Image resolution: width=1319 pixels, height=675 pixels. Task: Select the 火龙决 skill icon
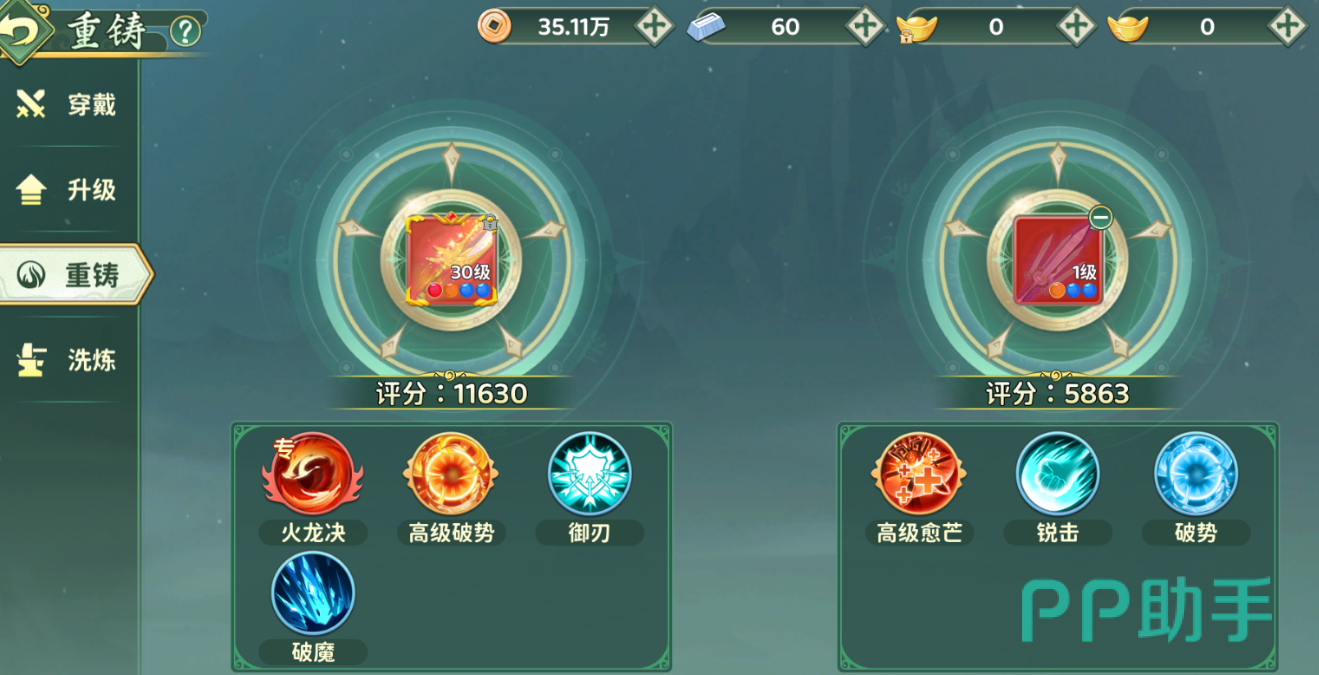[x=312, y=474]
